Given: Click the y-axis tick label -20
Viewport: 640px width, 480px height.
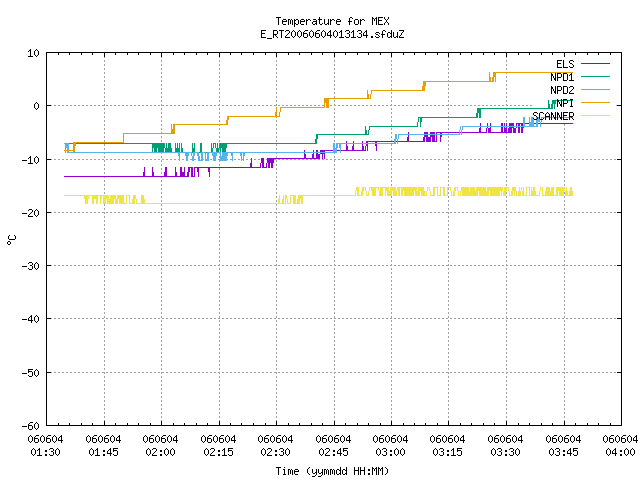Looking at the screenshot, I should [x=31, y=213].
